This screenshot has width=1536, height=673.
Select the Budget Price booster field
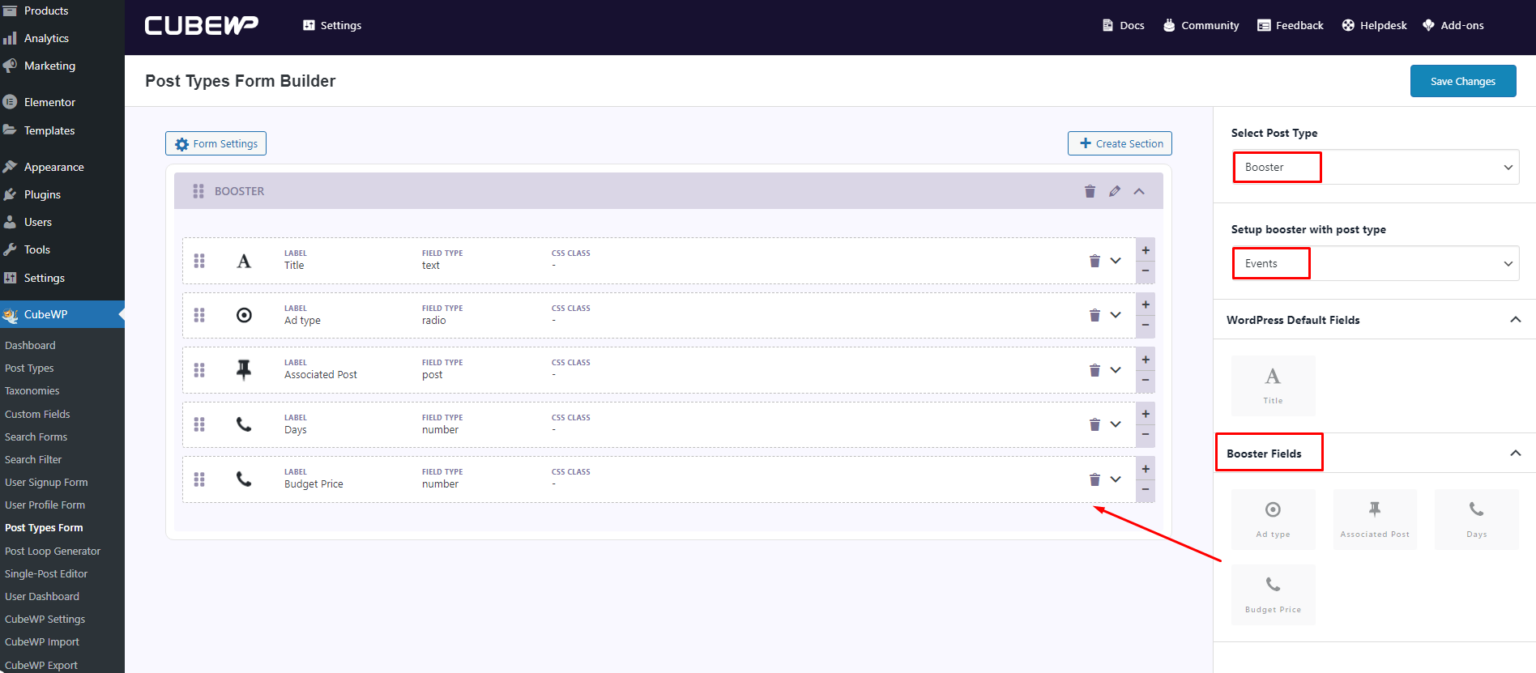click(1273, 593)
